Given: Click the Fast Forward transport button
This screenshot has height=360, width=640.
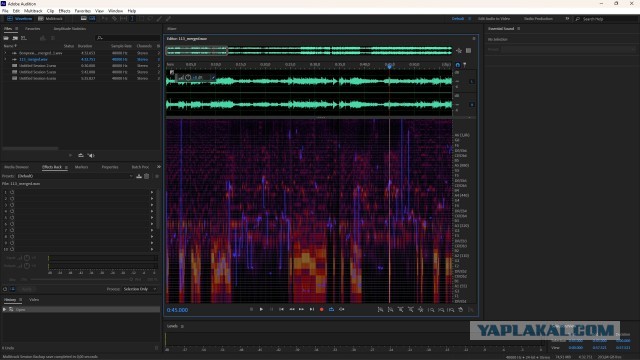Looking at the screenshot, I should click(302, 309).
